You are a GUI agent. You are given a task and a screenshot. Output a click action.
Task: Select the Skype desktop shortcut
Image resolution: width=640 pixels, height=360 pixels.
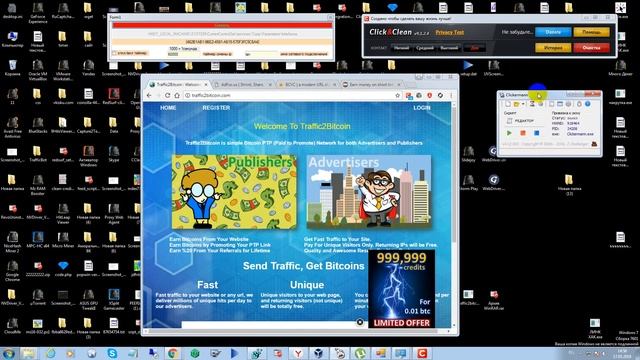tap(113, 154)
